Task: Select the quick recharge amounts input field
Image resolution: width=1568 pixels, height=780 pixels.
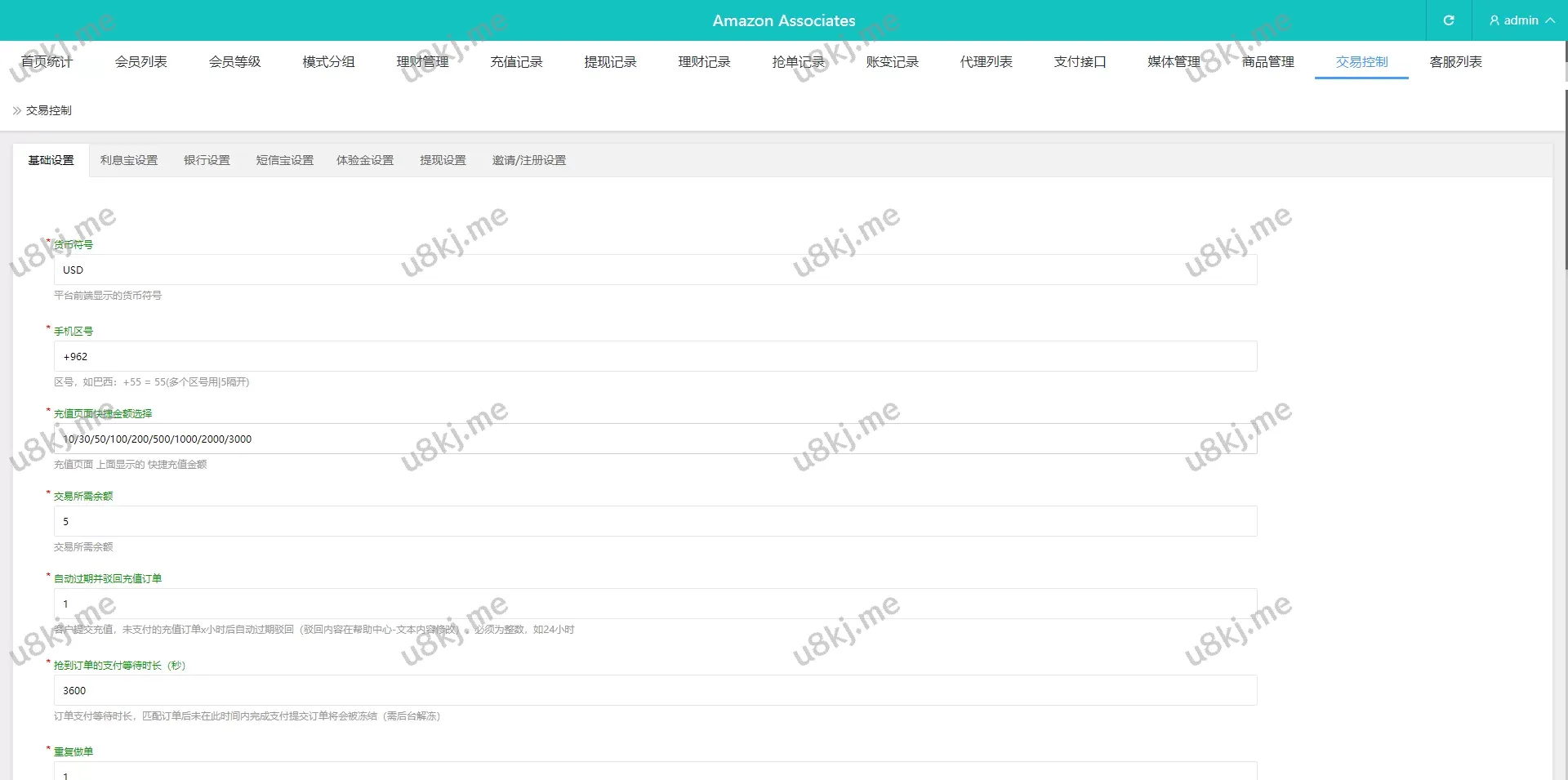Action: click(653, 439)
